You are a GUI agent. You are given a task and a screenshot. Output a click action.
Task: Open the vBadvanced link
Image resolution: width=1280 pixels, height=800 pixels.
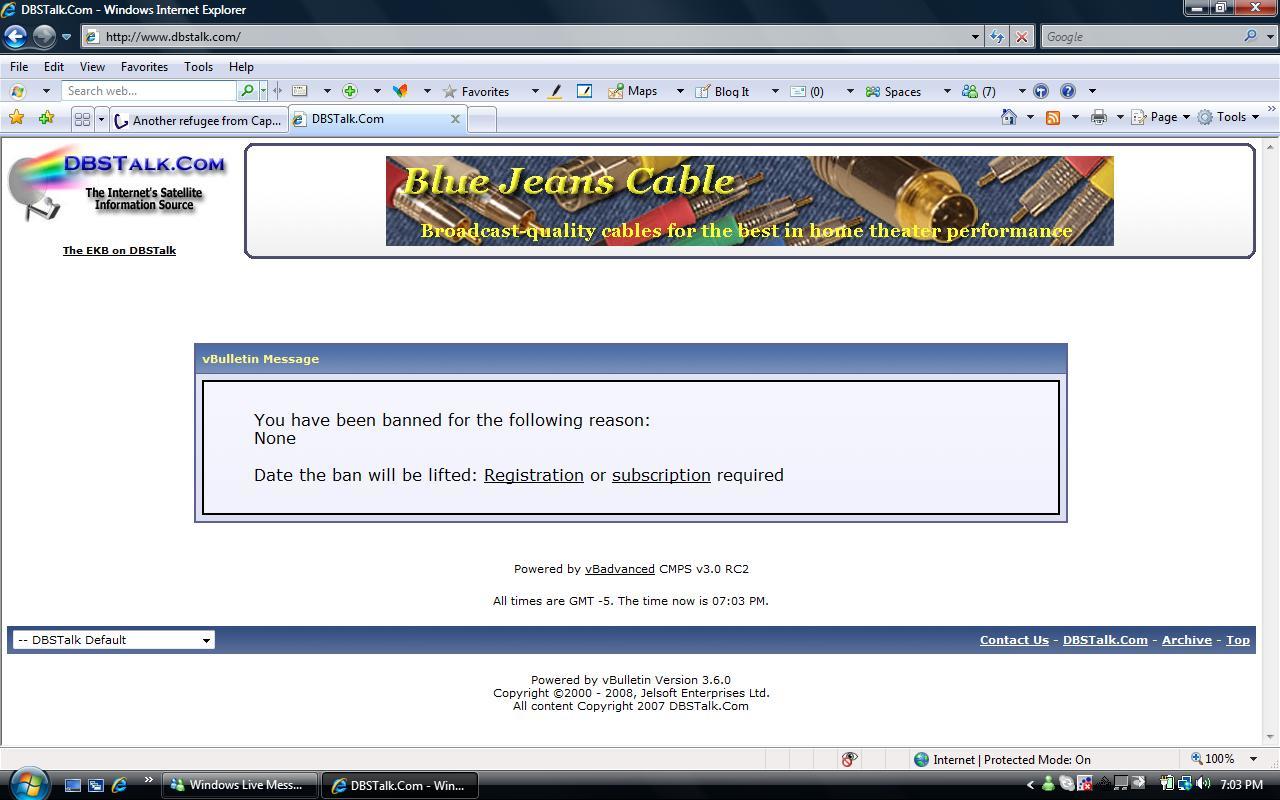pyautogui.click(x=620, y=569)
